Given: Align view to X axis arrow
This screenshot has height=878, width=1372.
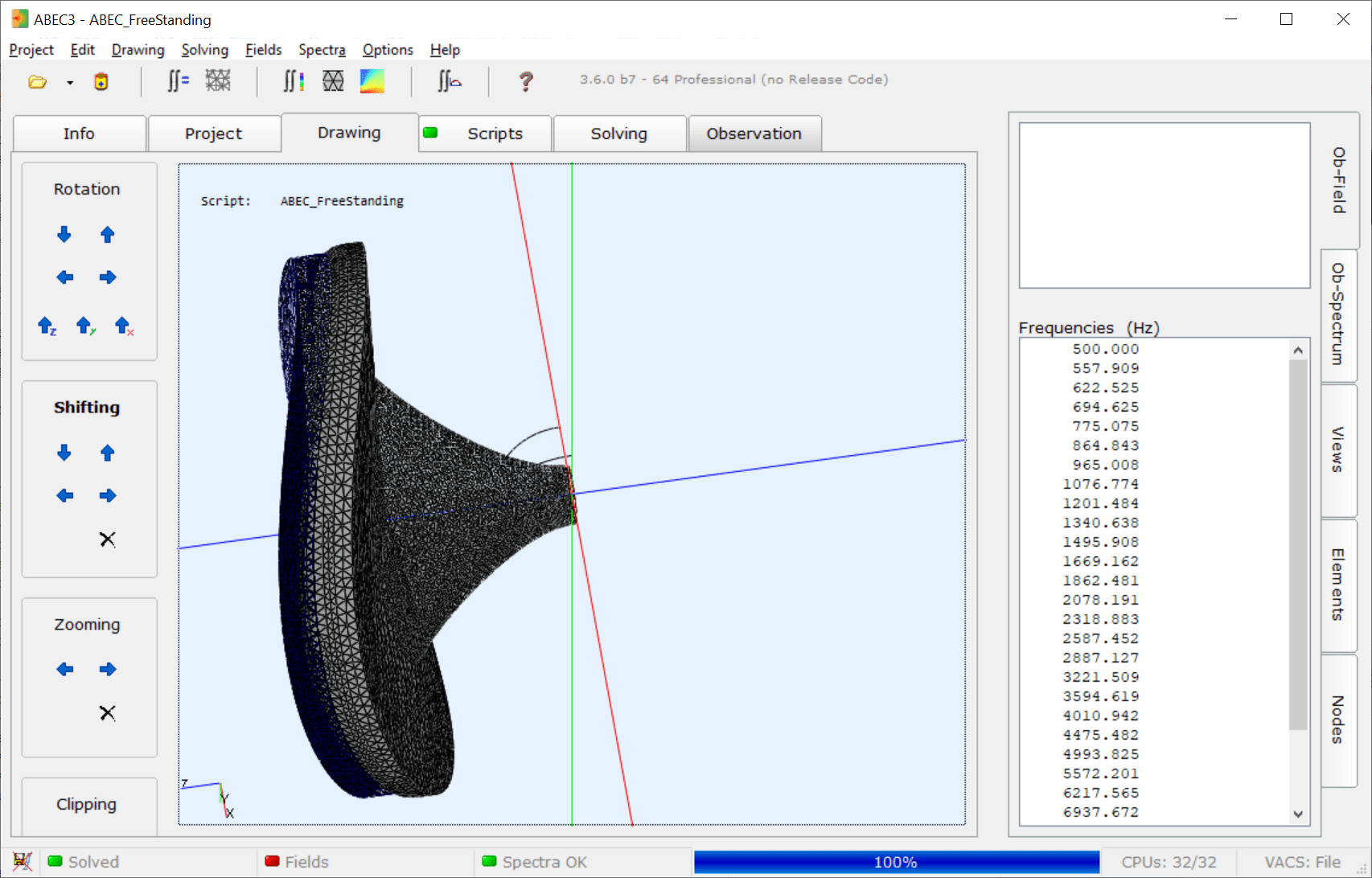Looking at the screenshot, I should click(x=124, y=326).
